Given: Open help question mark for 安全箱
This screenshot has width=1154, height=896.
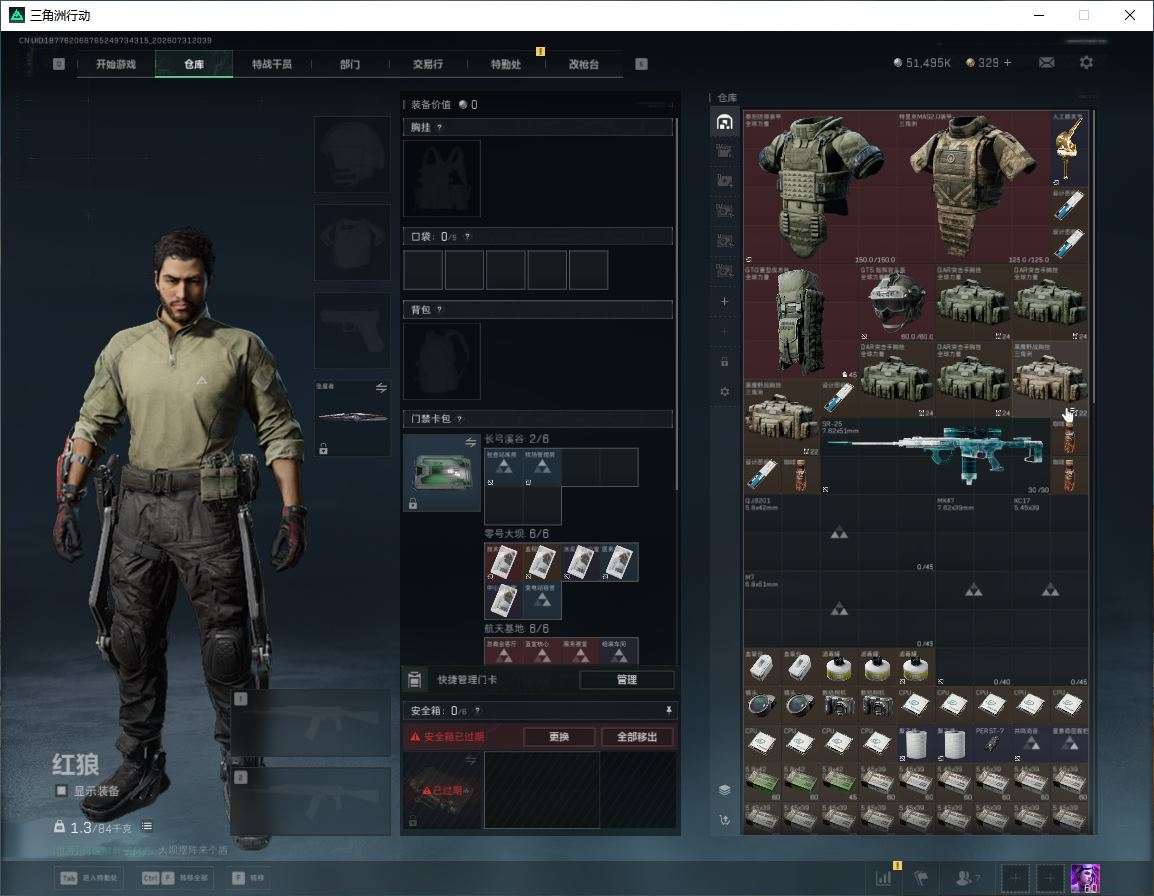Looking at the screenshot, I should pyautogui.click(x=478, y=710).
